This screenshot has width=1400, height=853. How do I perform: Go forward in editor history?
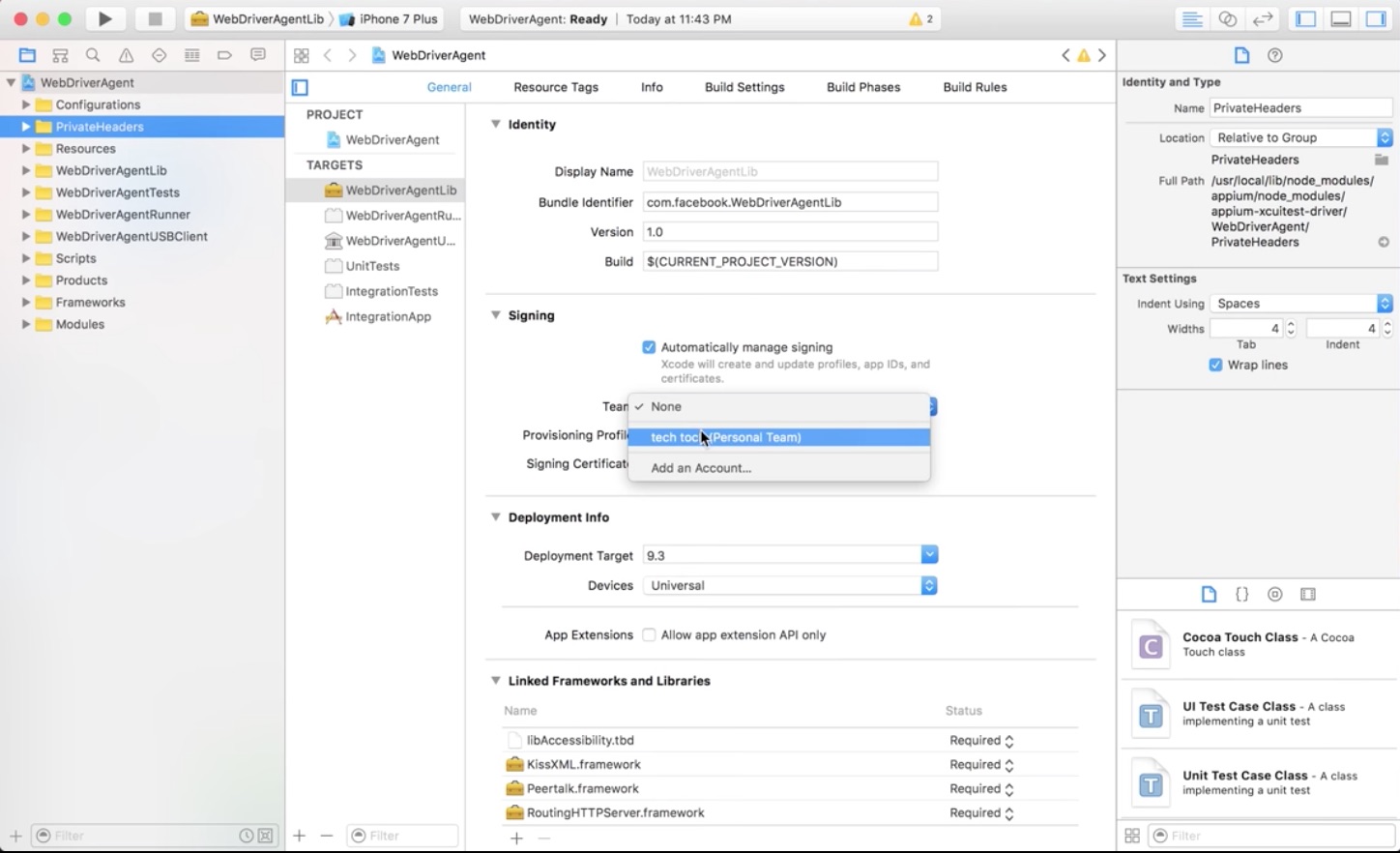click(352, 55)
